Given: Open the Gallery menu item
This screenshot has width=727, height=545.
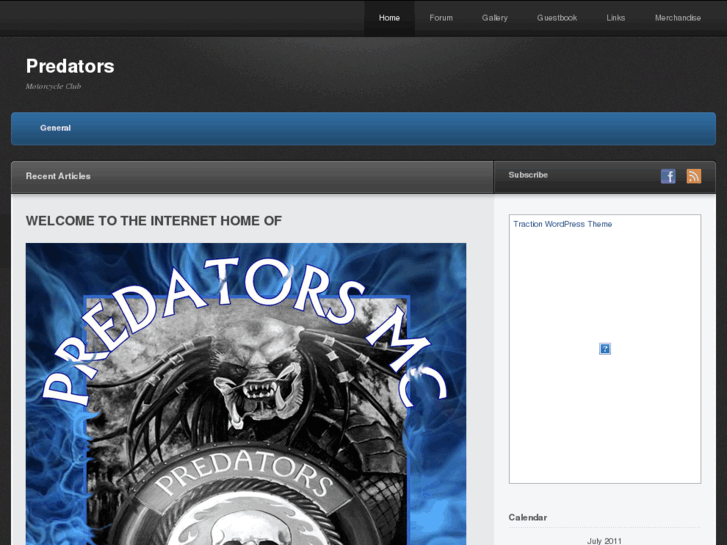Looking at the screenshot, I should (494, 18).
